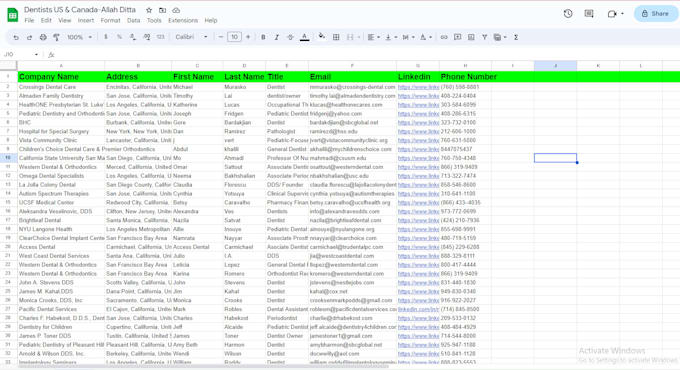Open text rotation dropdown

point(425,37)
